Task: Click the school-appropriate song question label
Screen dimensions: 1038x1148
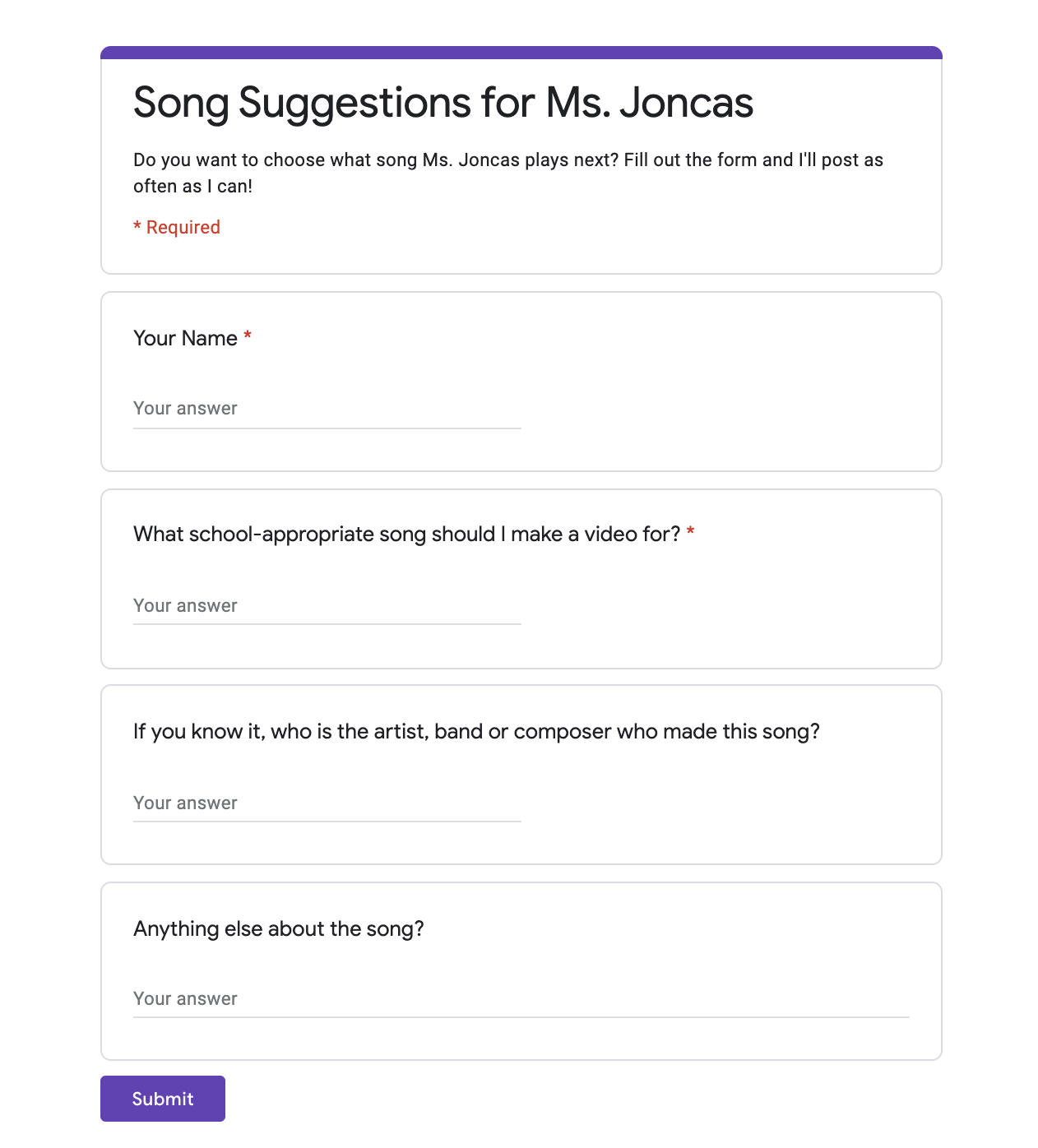Action: 406,535
